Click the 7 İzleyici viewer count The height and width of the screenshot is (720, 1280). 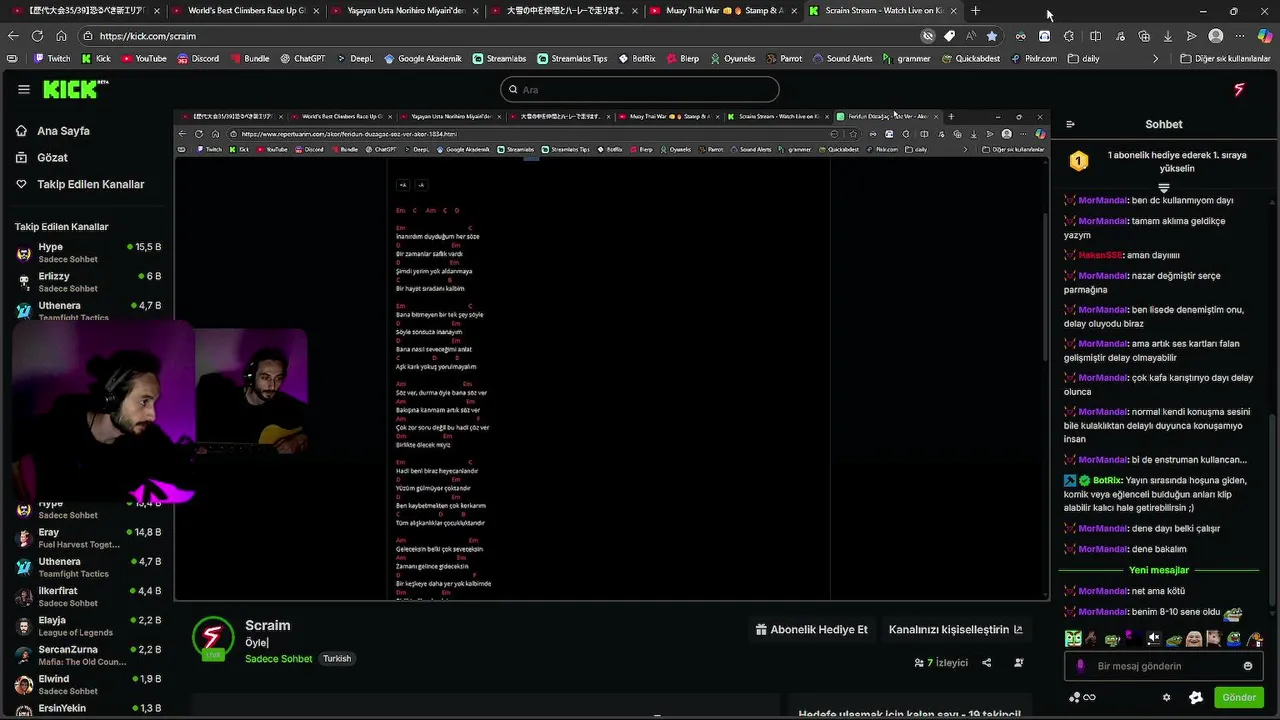click(941, 662)
